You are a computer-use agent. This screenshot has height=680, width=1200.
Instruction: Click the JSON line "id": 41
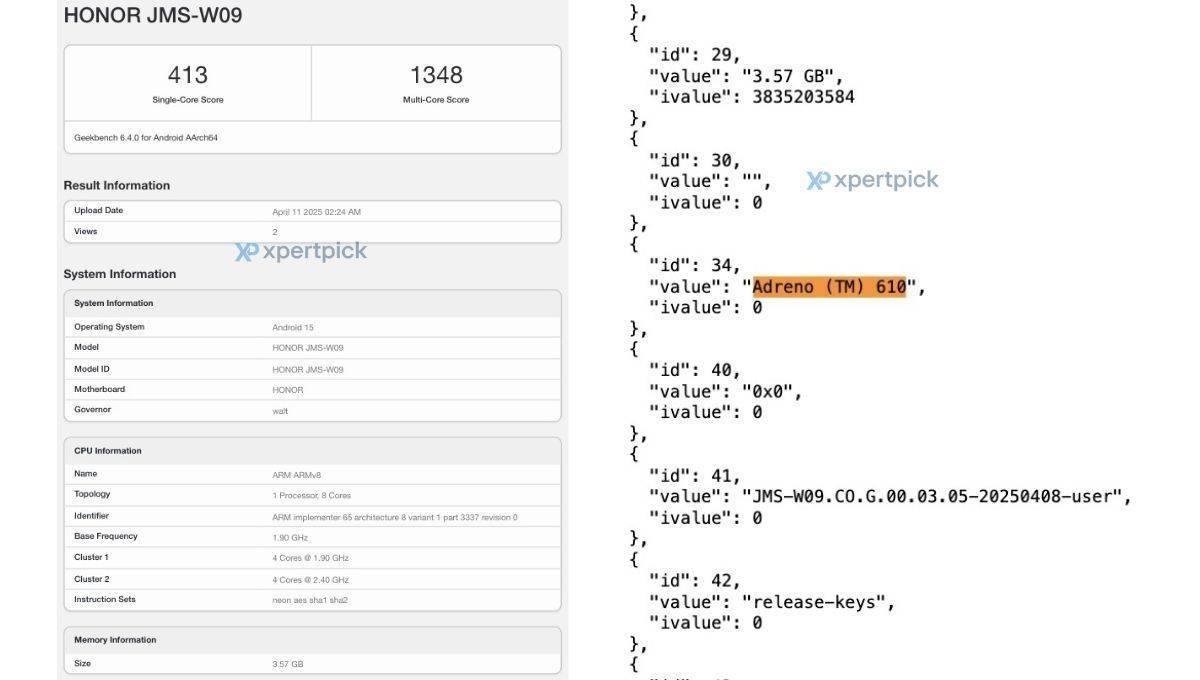[x=695, y=475]
